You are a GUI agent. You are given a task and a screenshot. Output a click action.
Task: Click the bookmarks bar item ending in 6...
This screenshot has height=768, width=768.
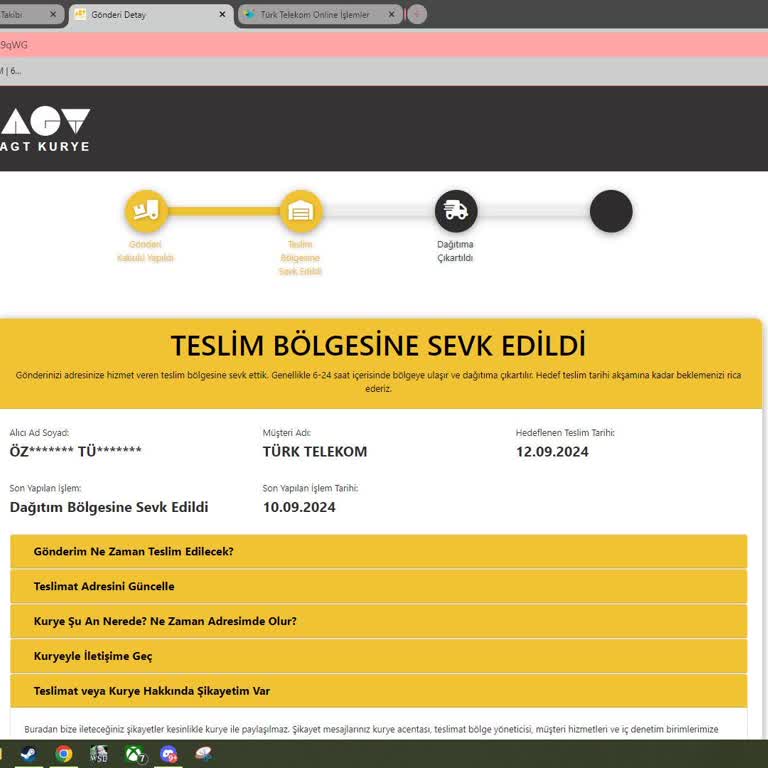pyautogui.click(x=11, y=71)
